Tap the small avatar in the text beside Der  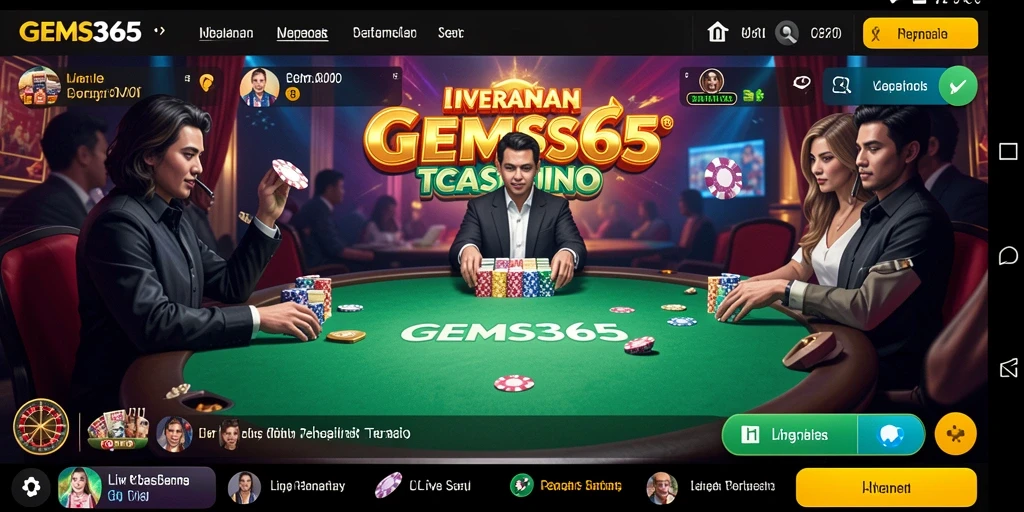pyautogui.click(x=230, y=433)
